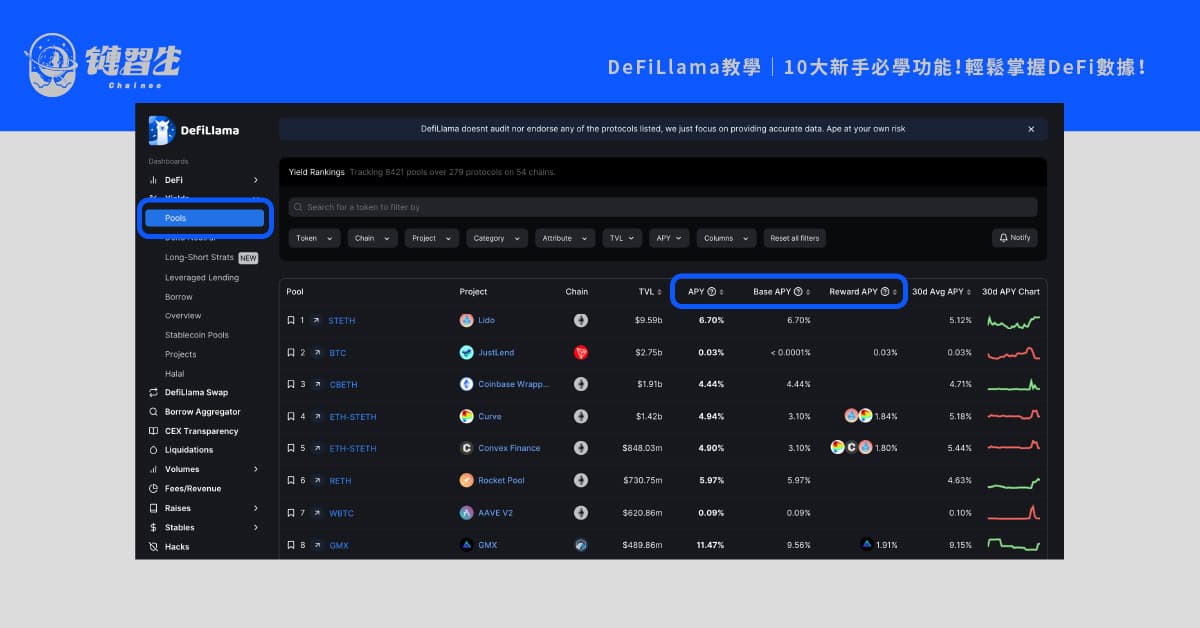
Task: Open the Columns dropdown
Action: [x=727, y=238]
